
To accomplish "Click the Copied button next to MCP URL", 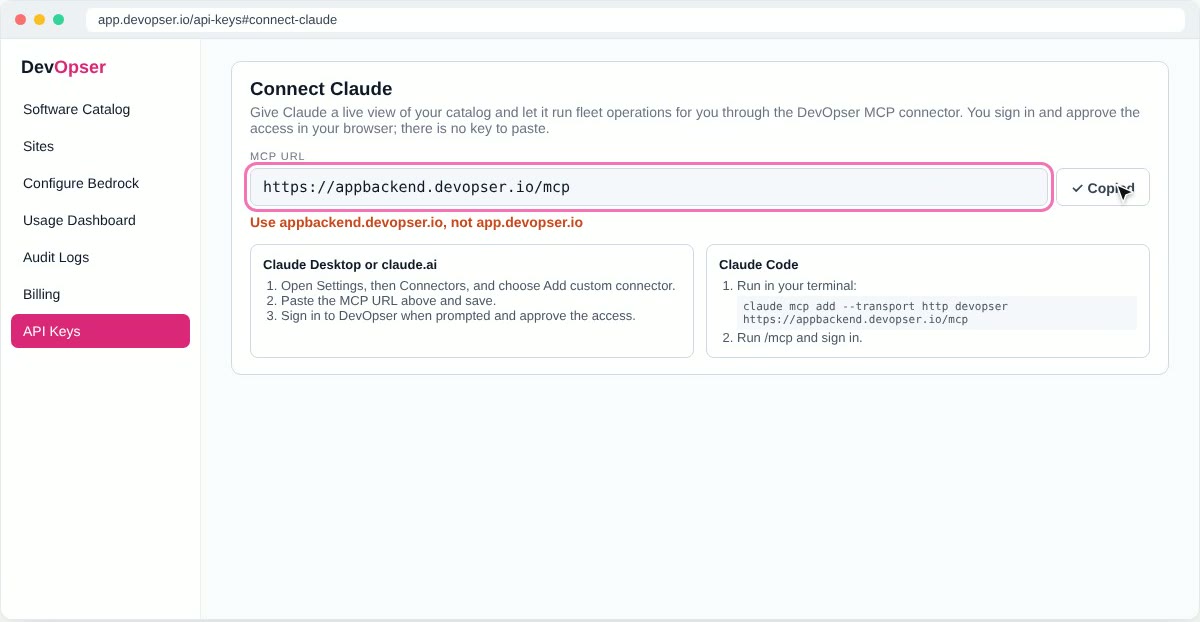I will click(x=1102, y=187).
